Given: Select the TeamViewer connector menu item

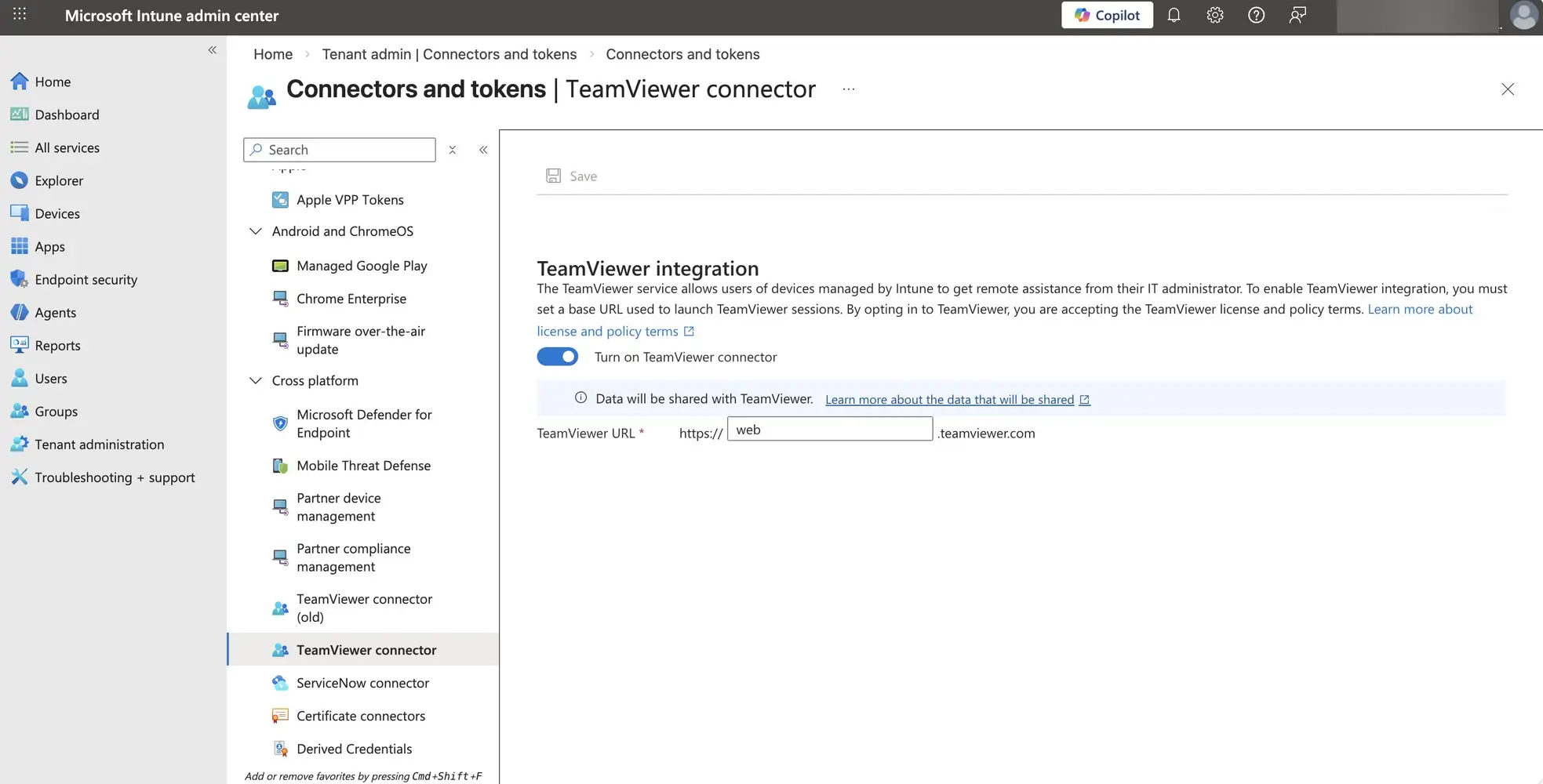Looking at the screenshot, I should coord(363,650).
